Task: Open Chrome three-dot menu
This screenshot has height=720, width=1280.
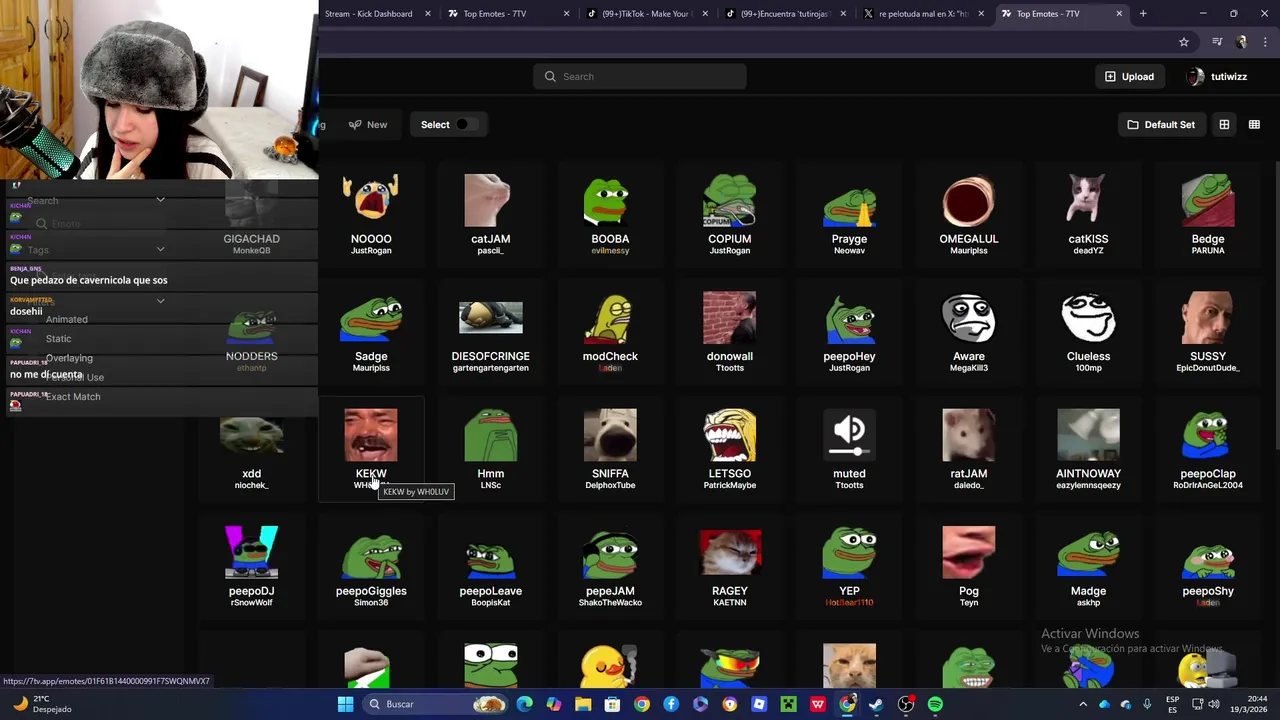Action: click(x=1263, y=42)
